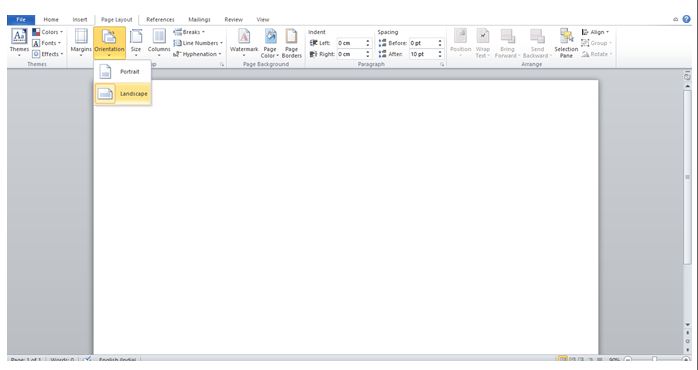698x370 pixels.
Task: Increase the Left indent stepper value
Action: [368, 41]
